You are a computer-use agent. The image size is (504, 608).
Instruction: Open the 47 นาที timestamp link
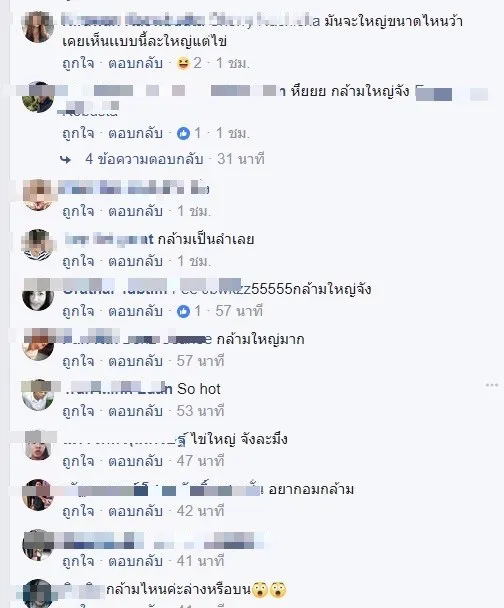[200, 461]
